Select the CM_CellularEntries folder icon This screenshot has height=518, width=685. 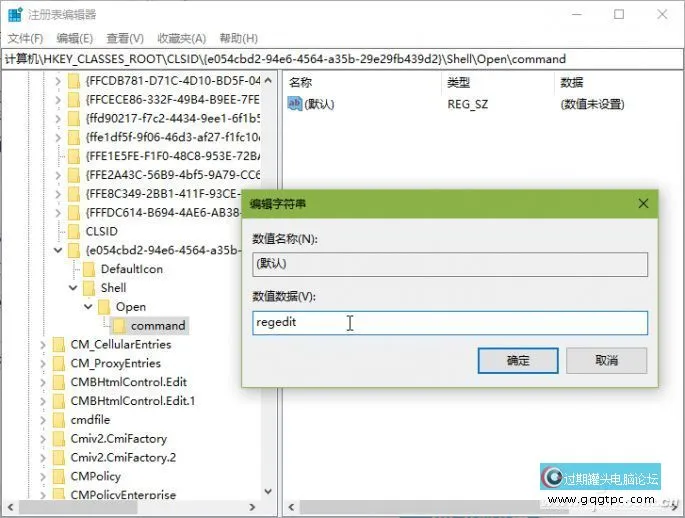[59, 345]
